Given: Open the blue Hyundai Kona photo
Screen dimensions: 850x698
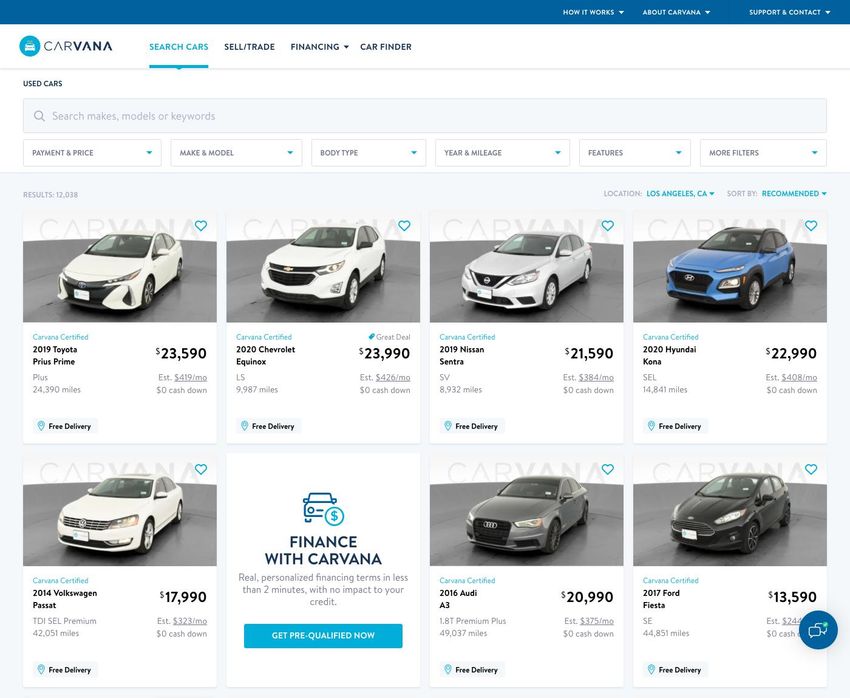Looking at the screenshot, I should pyautogui.click(x=730, y=267).
